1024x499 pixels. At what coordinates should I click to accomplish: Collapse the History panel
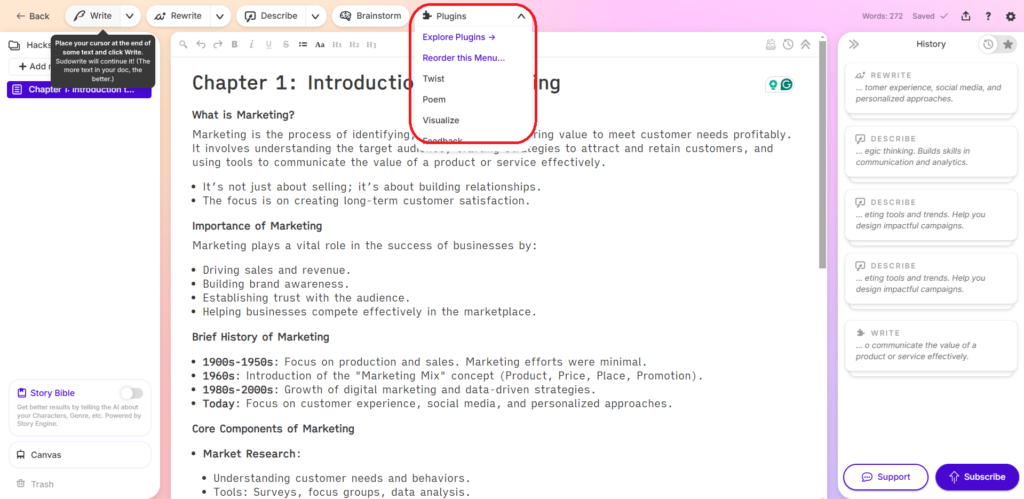853,44
